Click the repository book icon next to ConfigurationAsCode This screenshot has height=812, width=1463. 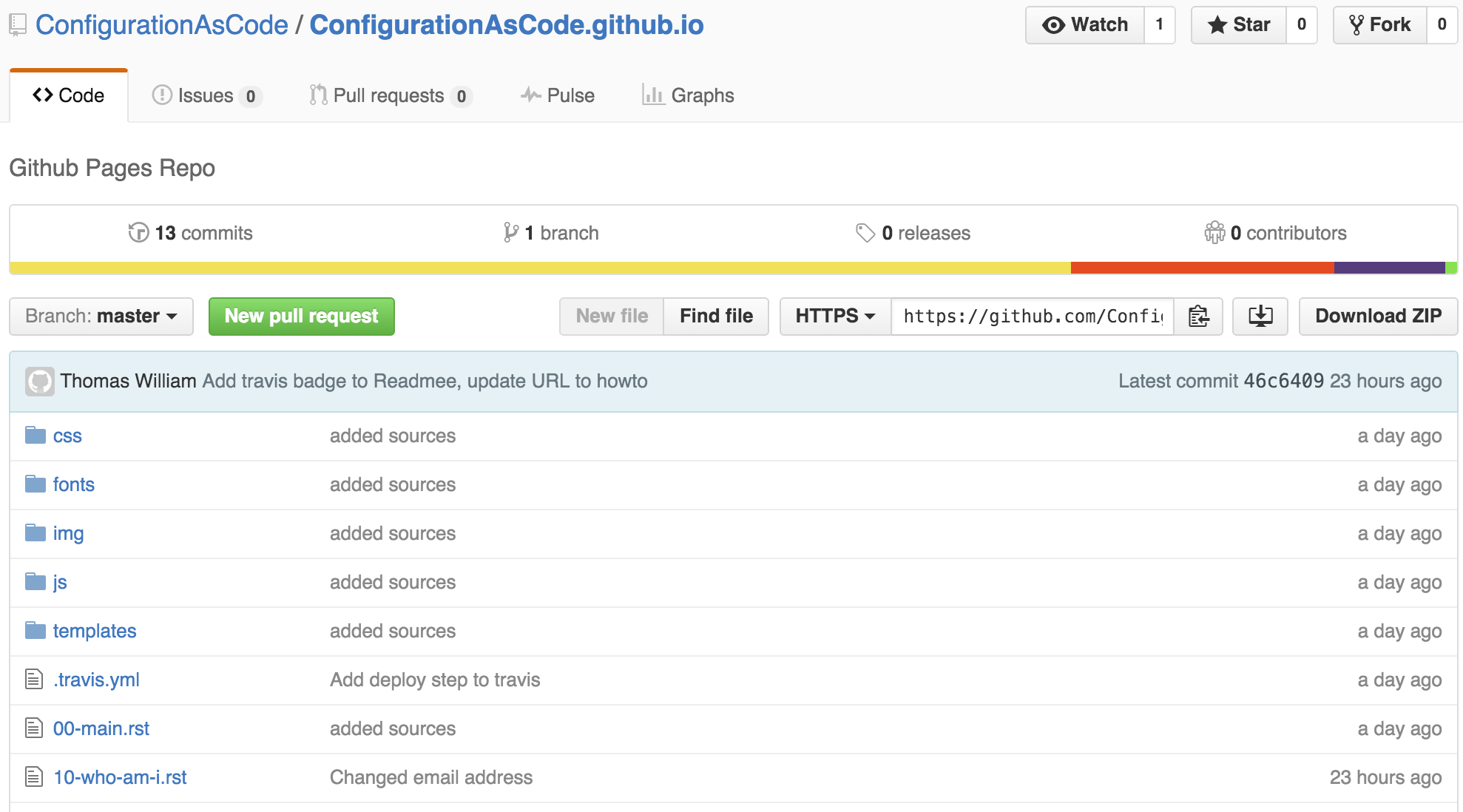click(x=16, y=24)
